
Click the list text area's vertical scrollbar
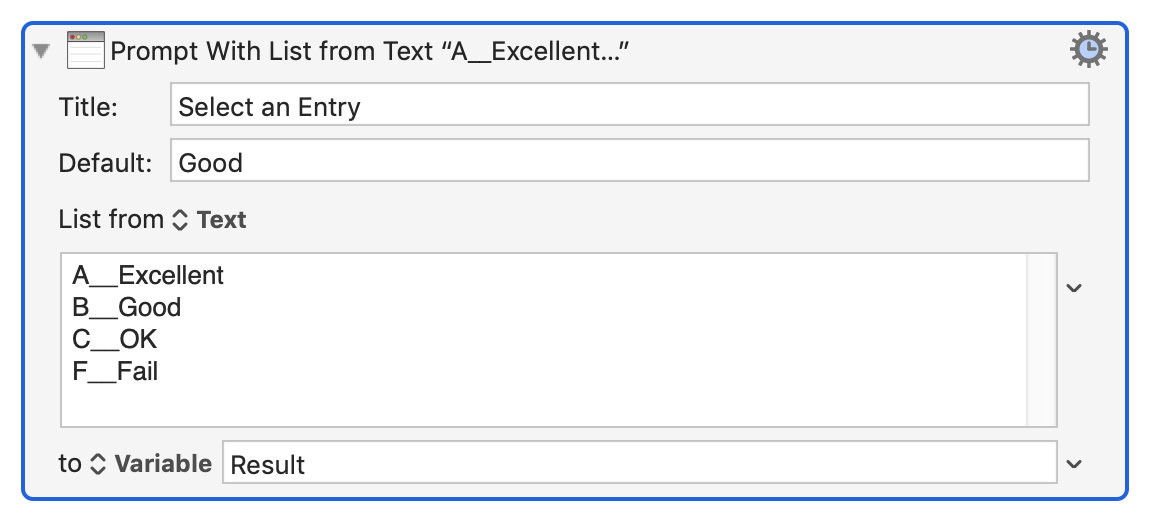point(1042,340)
